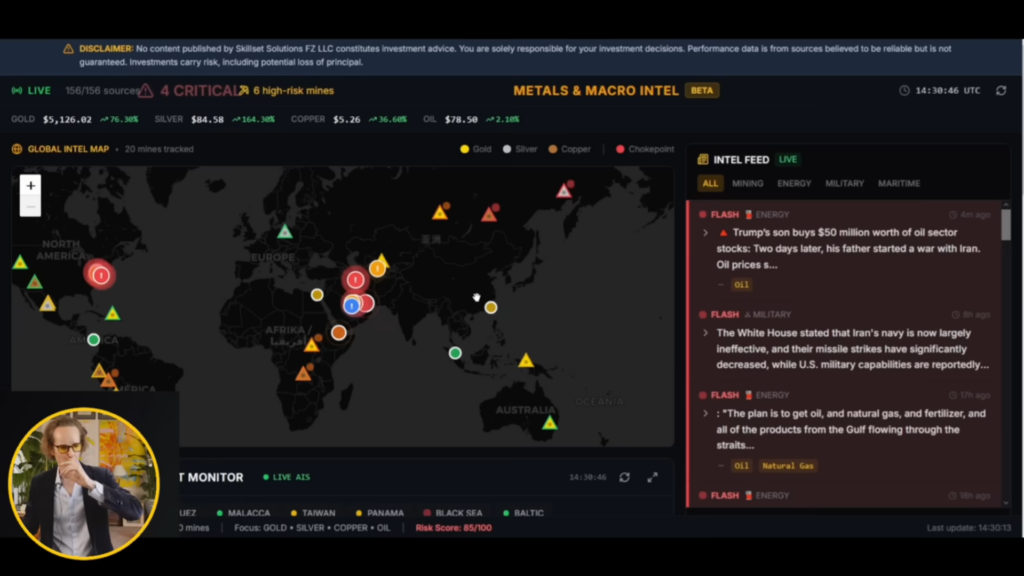
Task: Show ALL items in Intel Feed
Action: point(711,184)
